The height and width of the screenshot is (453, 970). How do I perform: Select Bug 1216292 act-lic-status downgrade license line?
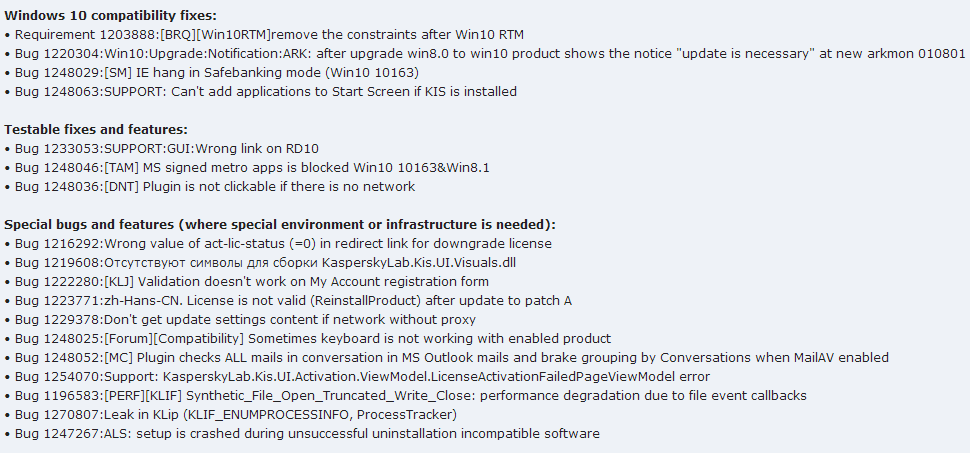(278, 244)
